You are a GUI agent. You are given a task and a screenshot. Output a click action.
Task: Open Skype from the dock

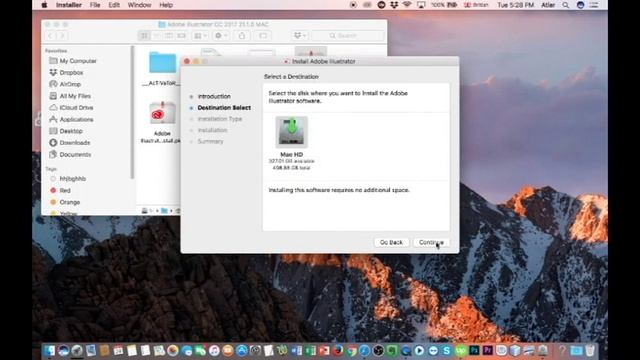click(447, 350)
